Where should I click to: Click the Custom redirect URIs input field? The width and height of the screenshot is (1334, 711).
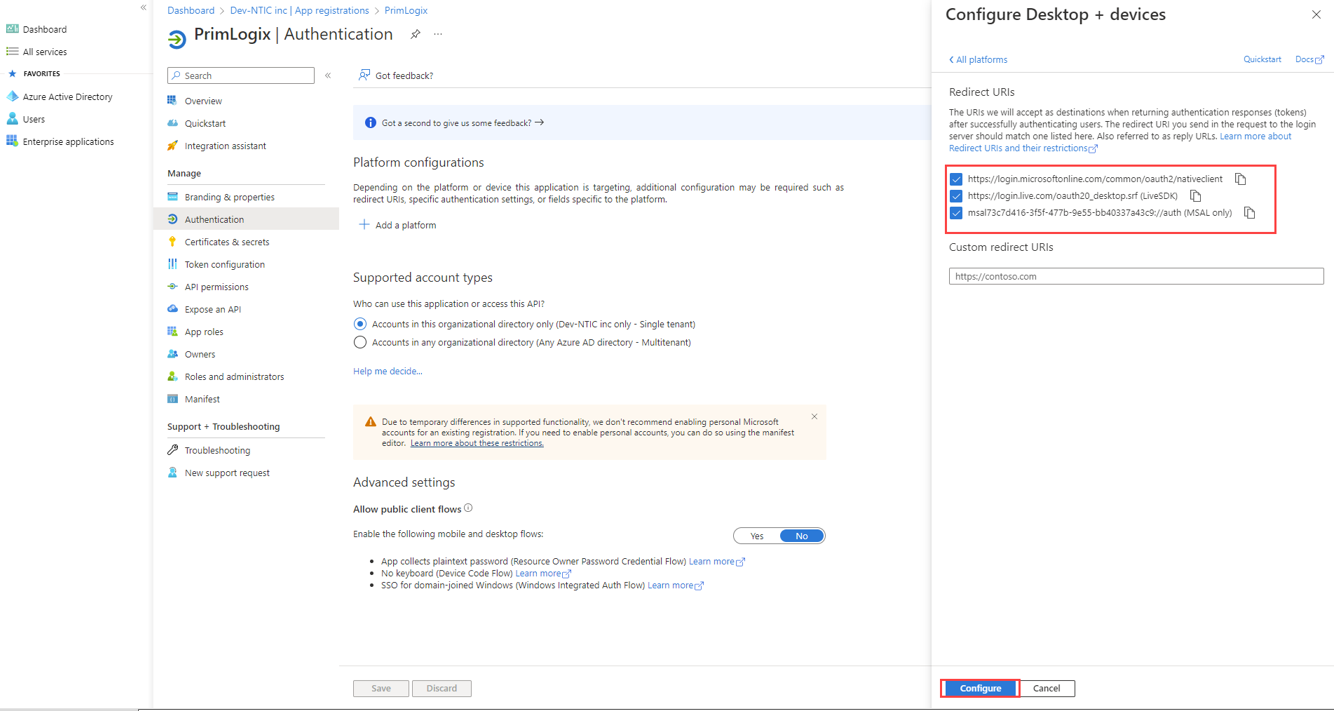click(x=1136, y=276)
